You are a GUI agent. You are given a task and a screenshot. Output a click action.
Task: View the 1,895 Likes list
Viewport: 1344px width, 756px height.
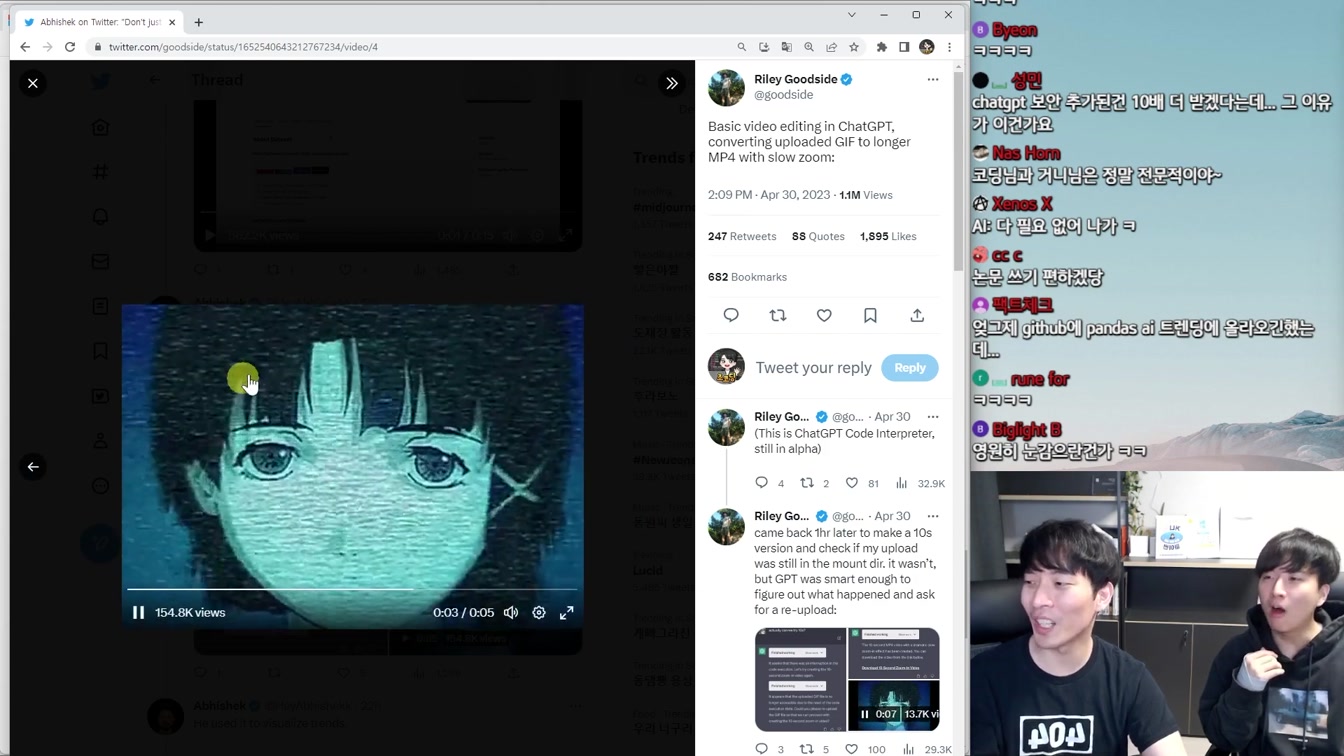(888, 236)
